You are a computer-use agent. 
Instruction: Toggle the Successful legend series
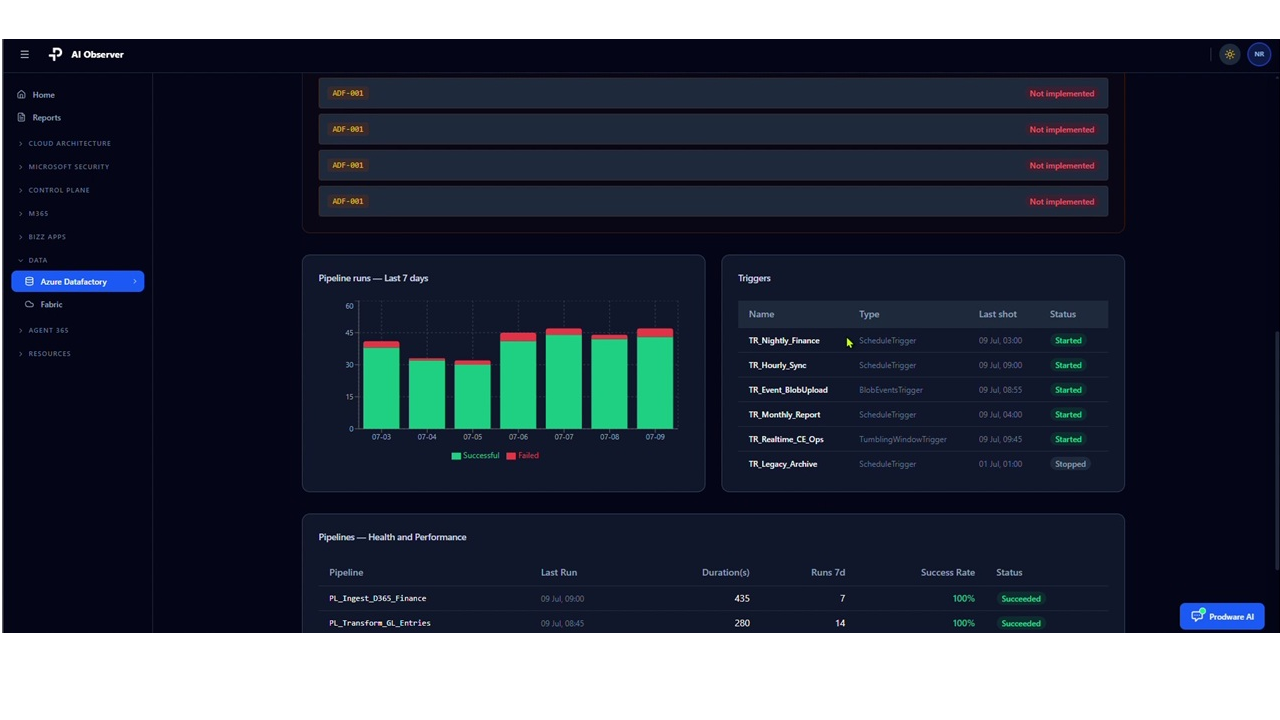click(475, 456)
